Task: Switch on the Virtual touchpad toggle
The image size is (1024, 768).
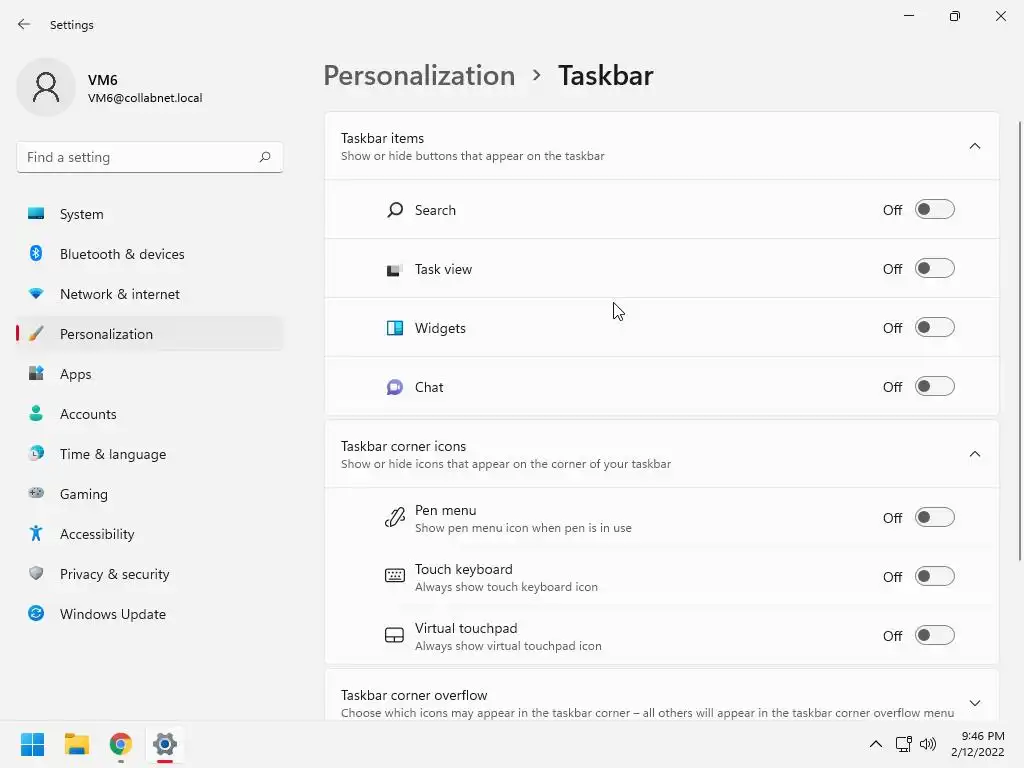Action: click(x=935, y=635)
